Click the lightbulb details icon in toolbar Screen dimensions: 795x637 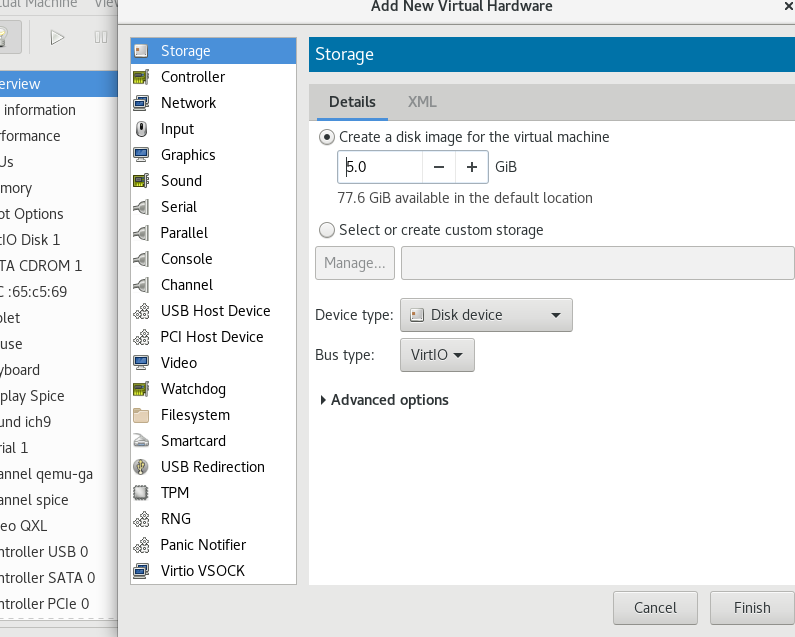pos(4,37)
